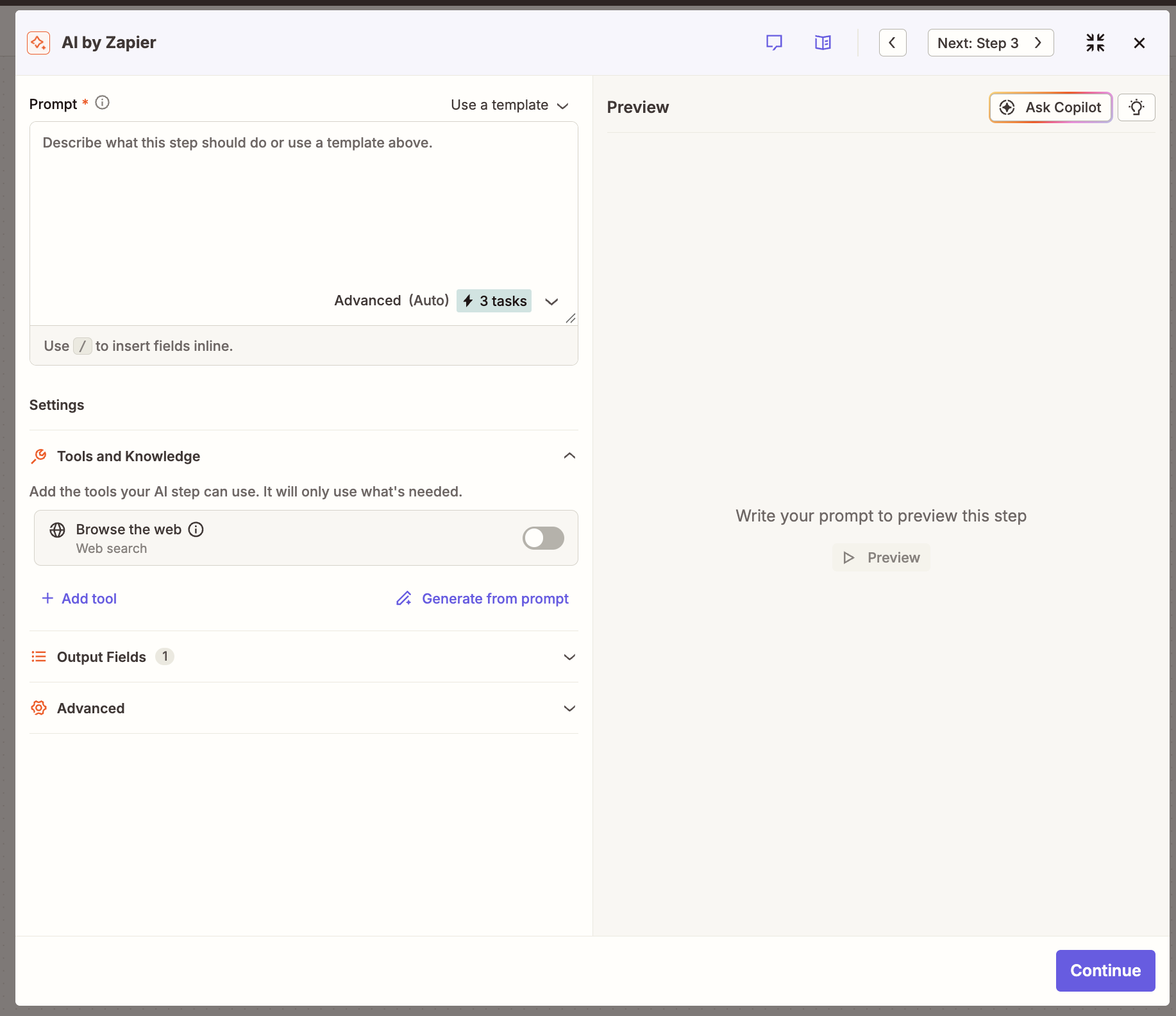Click the 3 tasks lightning badge
This screenshot has width=1176, height=1016.
click(494, 301)
